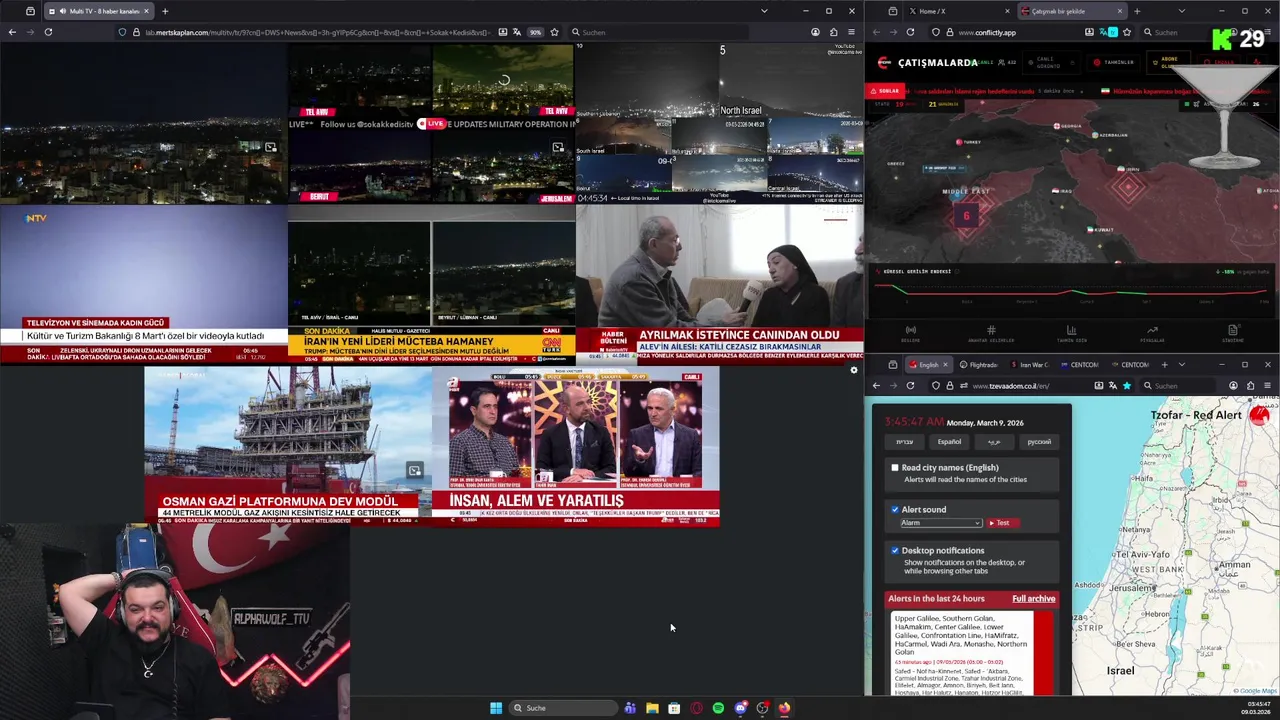Viewport: 1280px width, 720px height.
Task: Select the Çatışmalar conflictly tab
Action: (1070, 11)
